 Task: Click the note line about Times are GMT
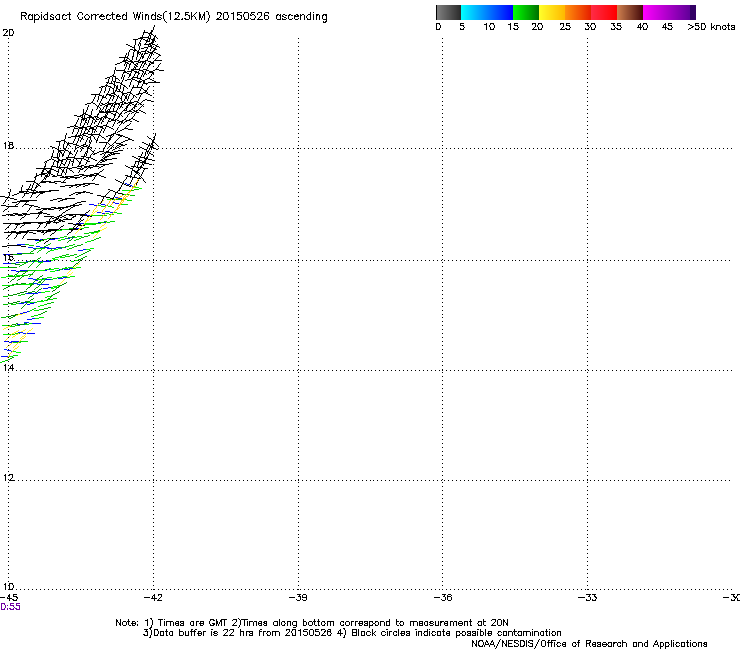tap(311, 623)
